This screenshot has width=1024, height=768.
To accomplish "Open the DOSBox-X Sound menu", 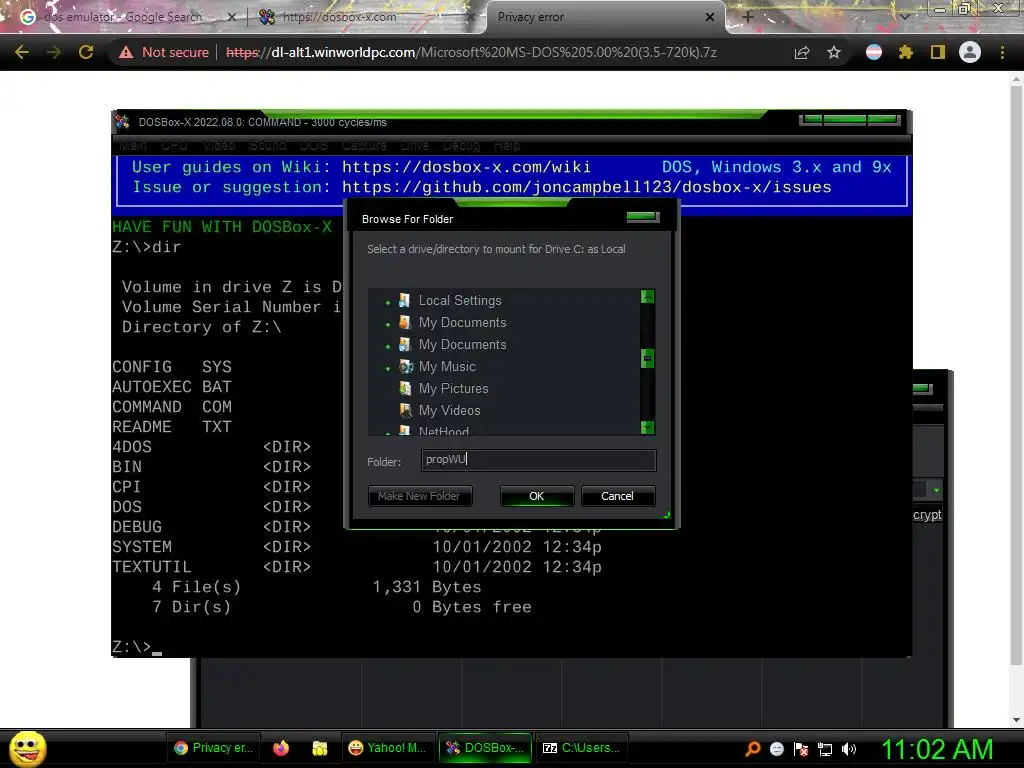I will point(267,145).
